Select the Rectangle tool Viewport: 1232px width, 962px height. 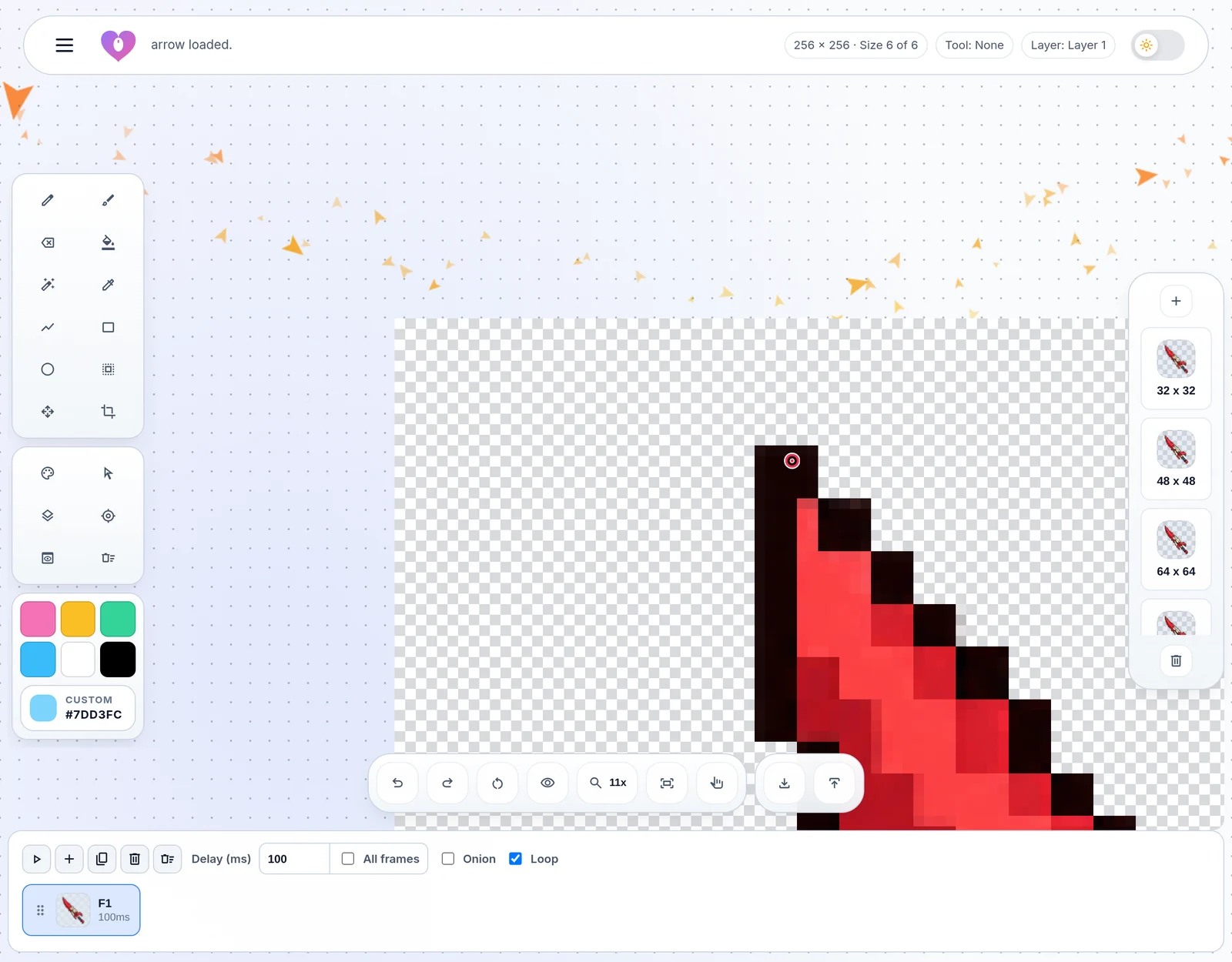(108, 327)
